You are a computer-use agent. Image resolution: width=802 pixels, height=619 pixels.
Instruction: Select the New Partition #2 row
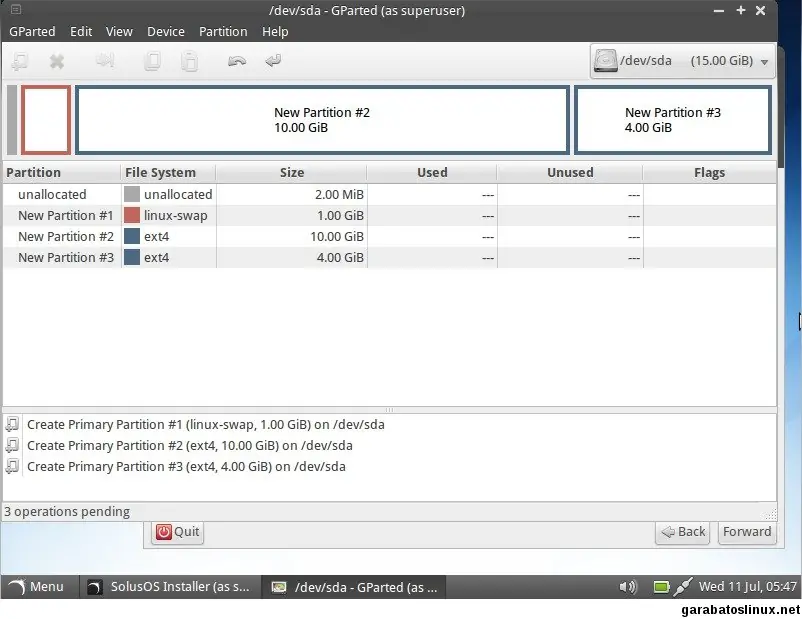click(390, 236)
